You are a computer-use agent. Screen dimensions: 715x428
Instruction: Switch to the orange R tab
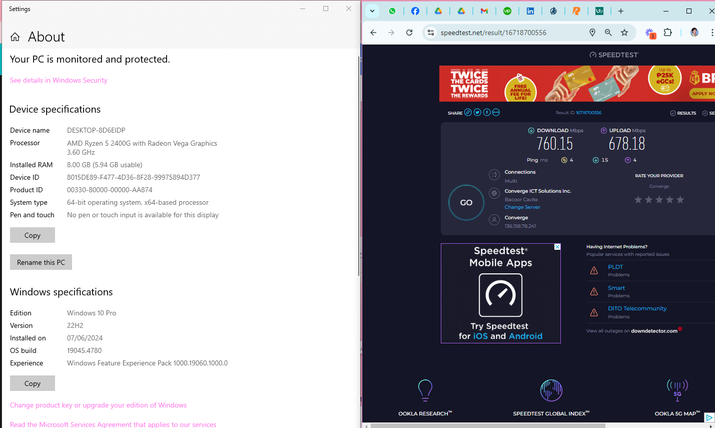click(576, 11)
